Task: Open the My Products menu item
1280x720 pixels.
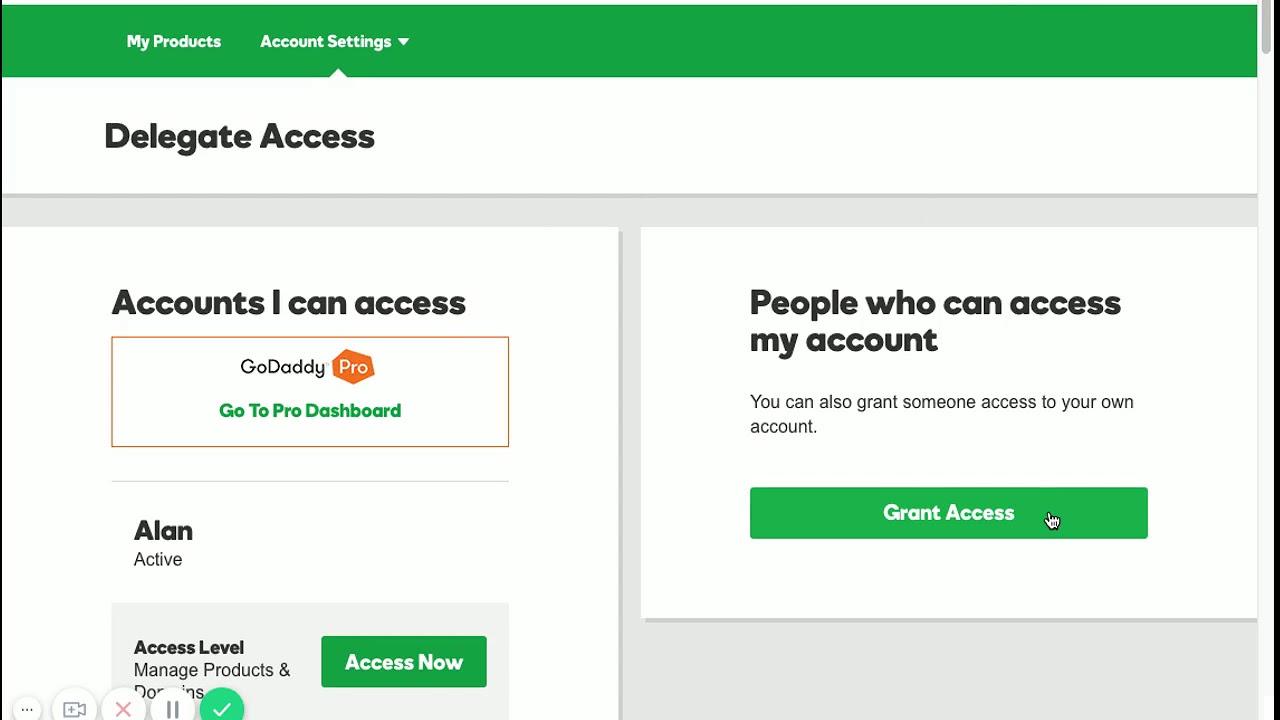Action: tap(173, 42)
